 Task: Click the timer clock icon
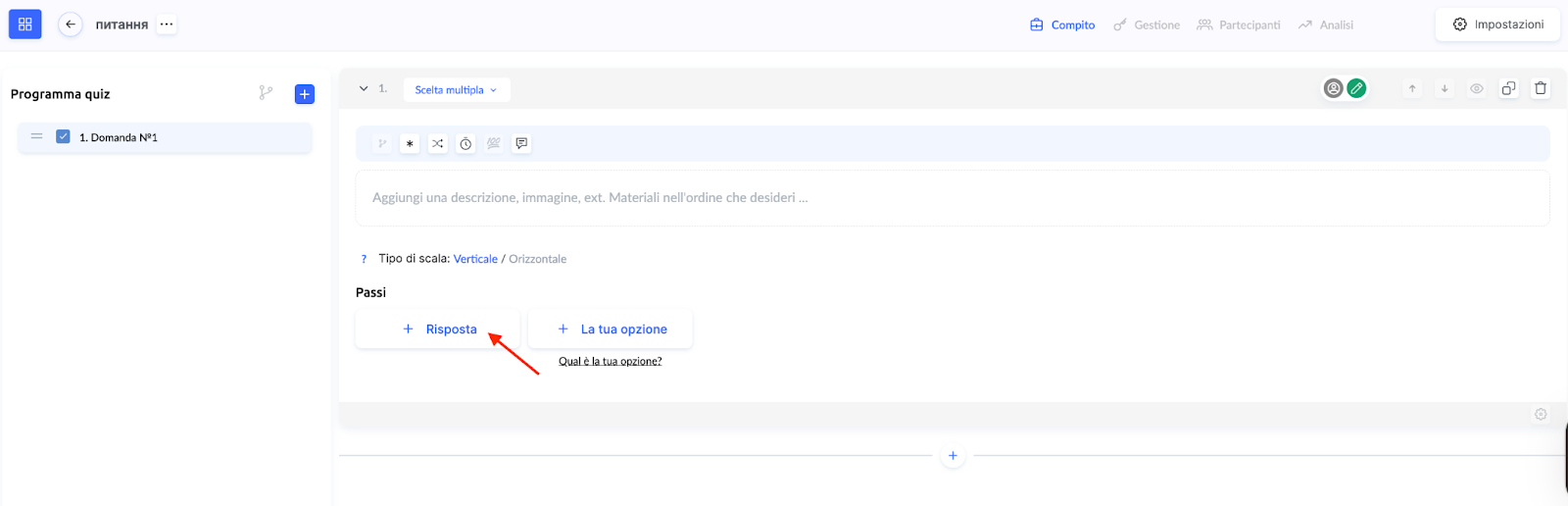pyautogui.click(x=465, y=143)
